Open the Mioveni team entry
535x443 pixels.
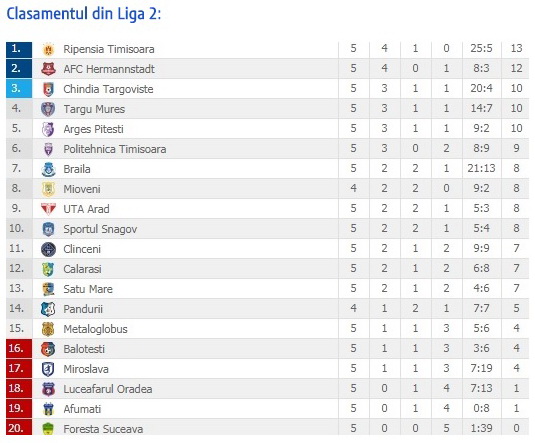[x=82, y=189]
